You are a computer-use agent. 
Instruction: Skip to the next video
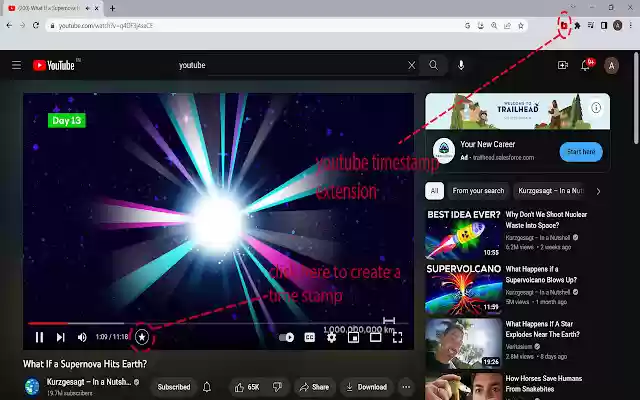[x=60, y=337]
